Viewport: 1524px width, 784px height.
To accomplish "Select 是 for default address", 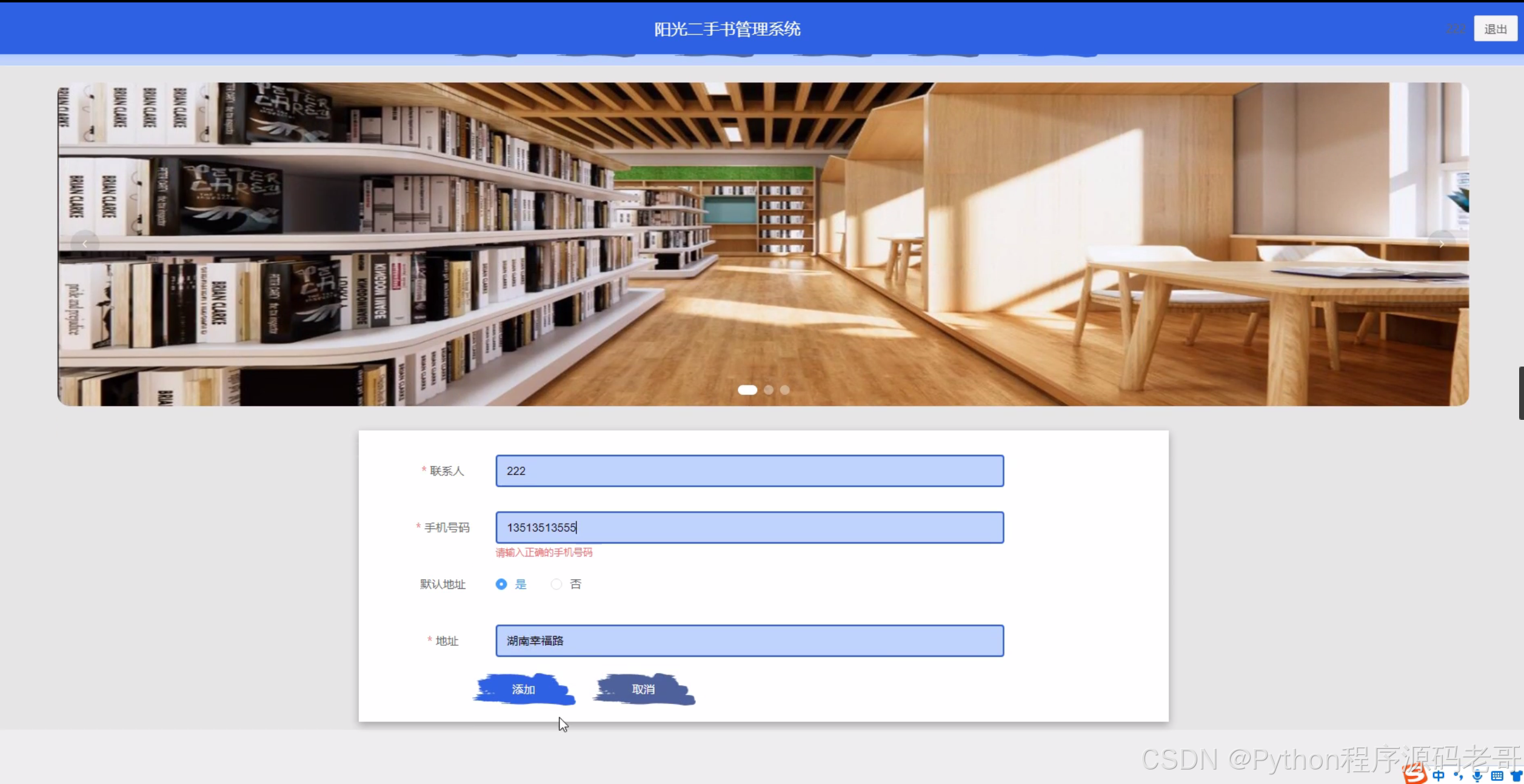I will coord(501,584).
